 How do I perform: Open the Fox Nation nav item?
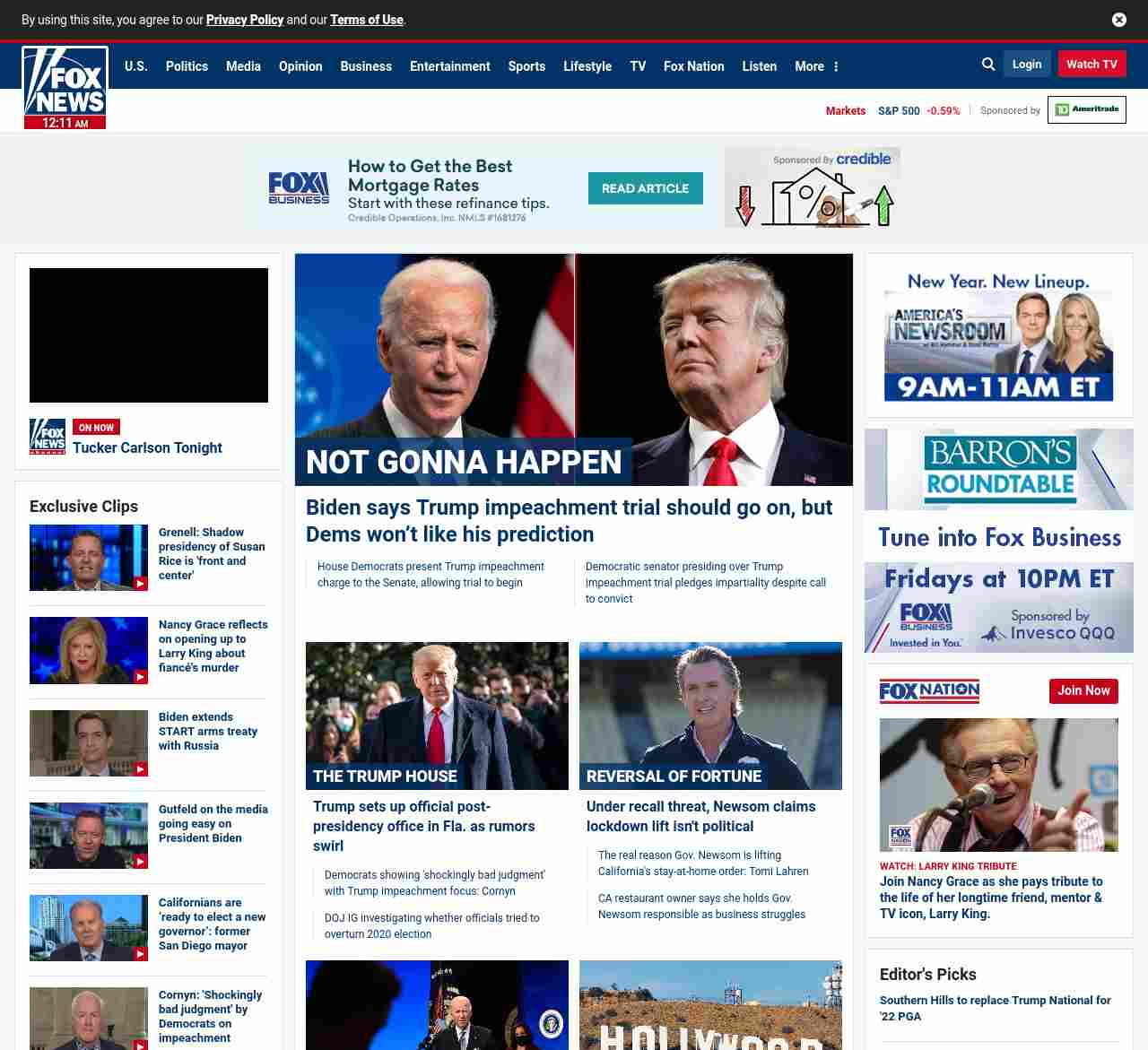tap(693, 66)
